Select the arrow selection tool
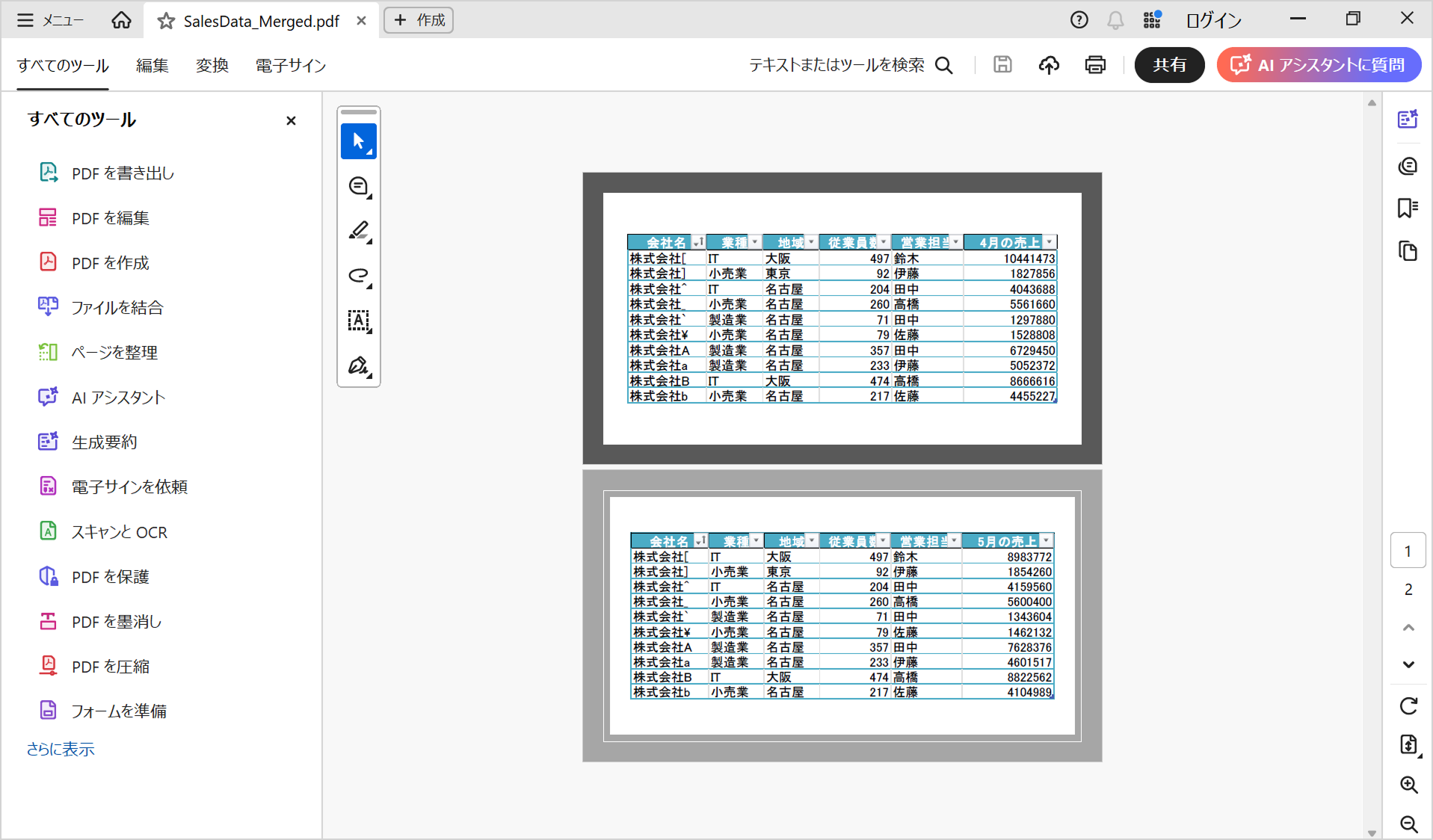 click(358, 141)
